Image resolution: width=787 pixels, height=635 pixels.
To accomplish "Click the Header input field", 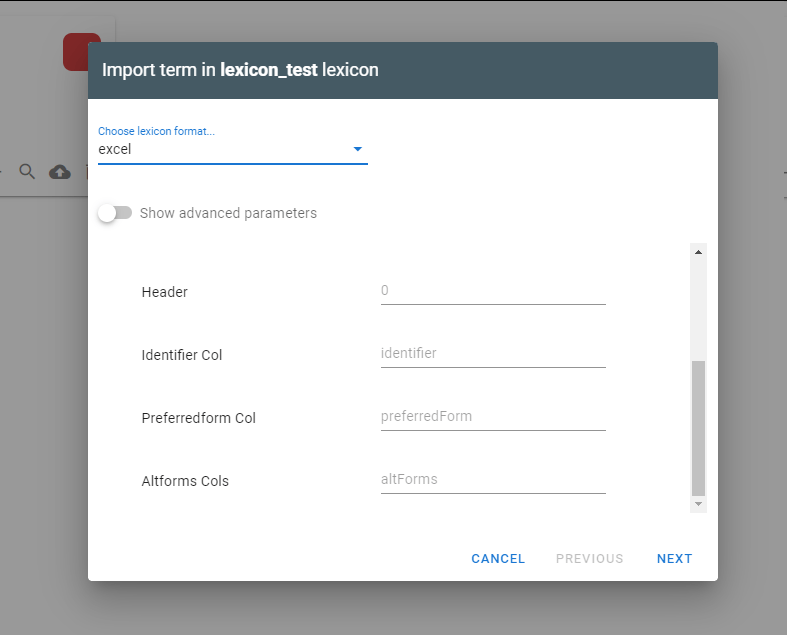I will [493, 291].
